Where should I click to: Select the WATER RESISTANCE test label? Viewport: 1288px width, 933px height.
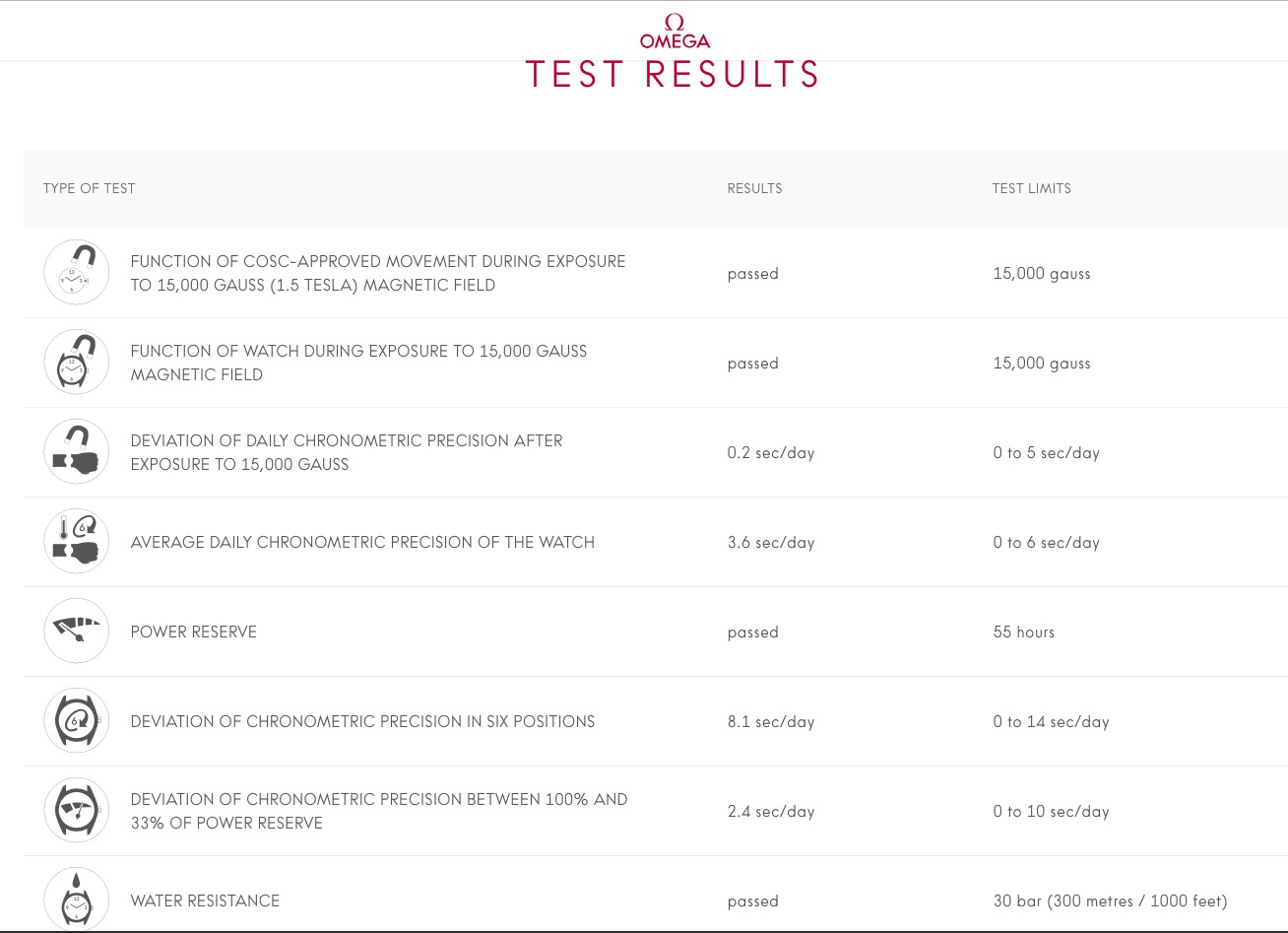(205, 901)
